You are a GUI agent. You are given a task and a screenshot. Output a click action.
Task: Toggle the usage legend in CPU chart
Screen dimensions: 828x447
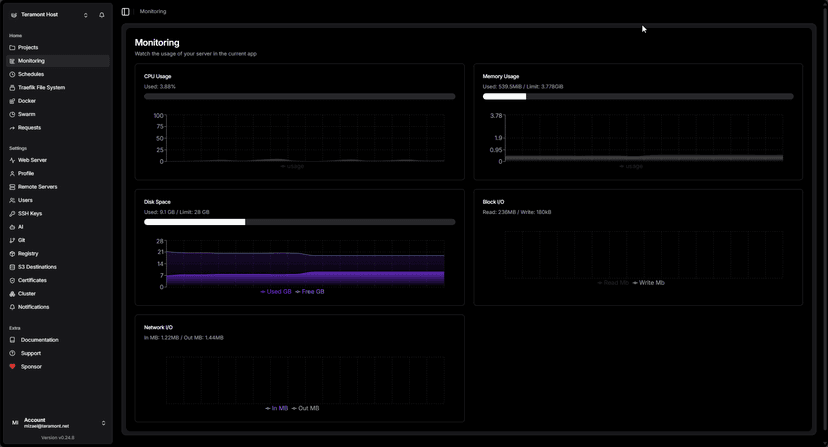coord(292,166)
